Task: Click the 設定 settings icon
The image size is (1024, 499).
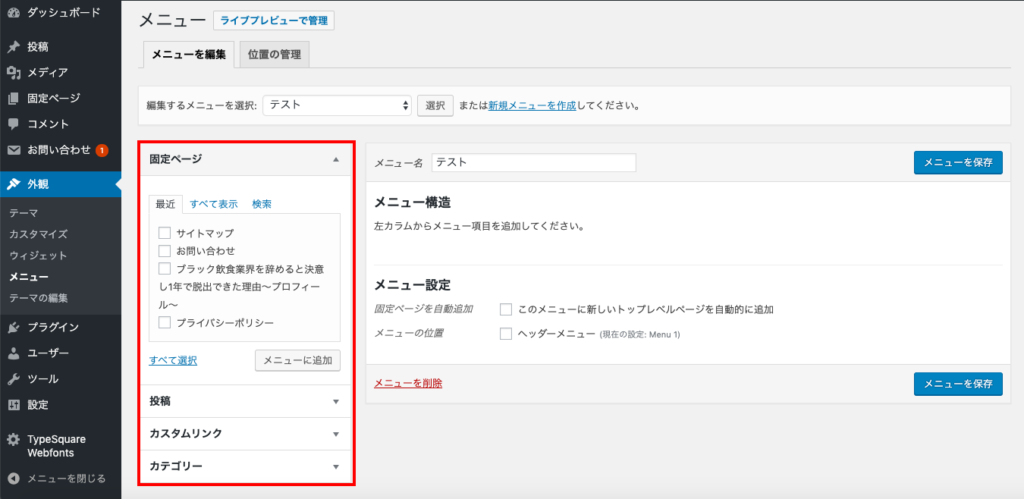Action: click(x=14, y=405)
